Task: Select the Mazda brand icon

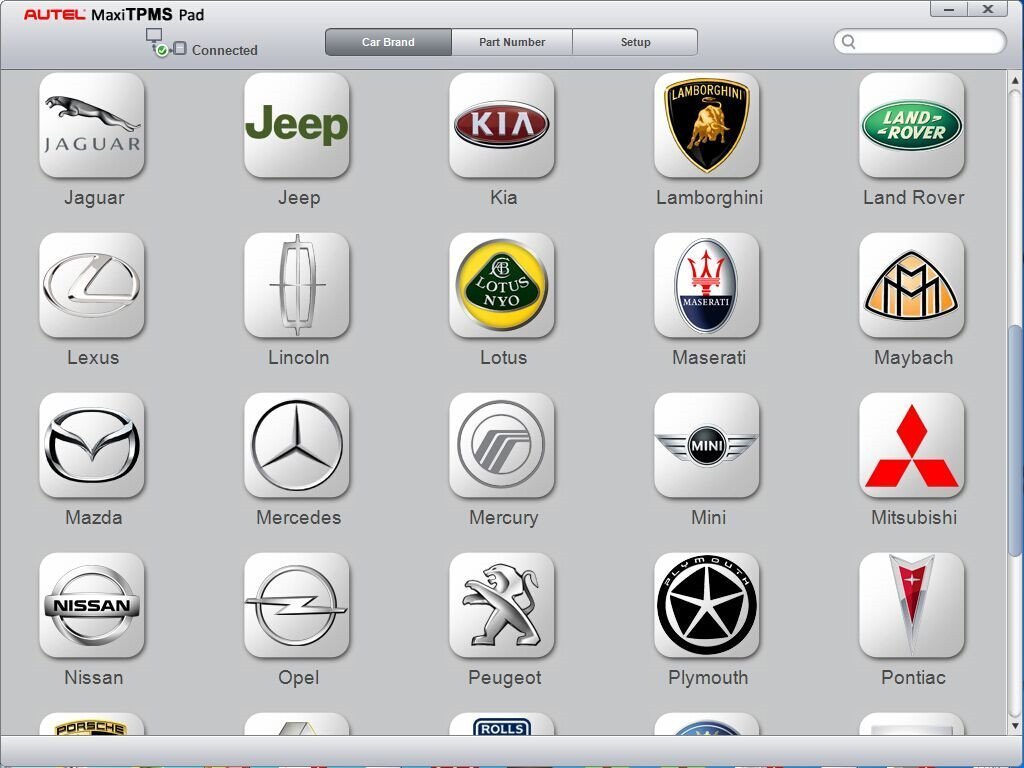Action: (x=91, y=445)
